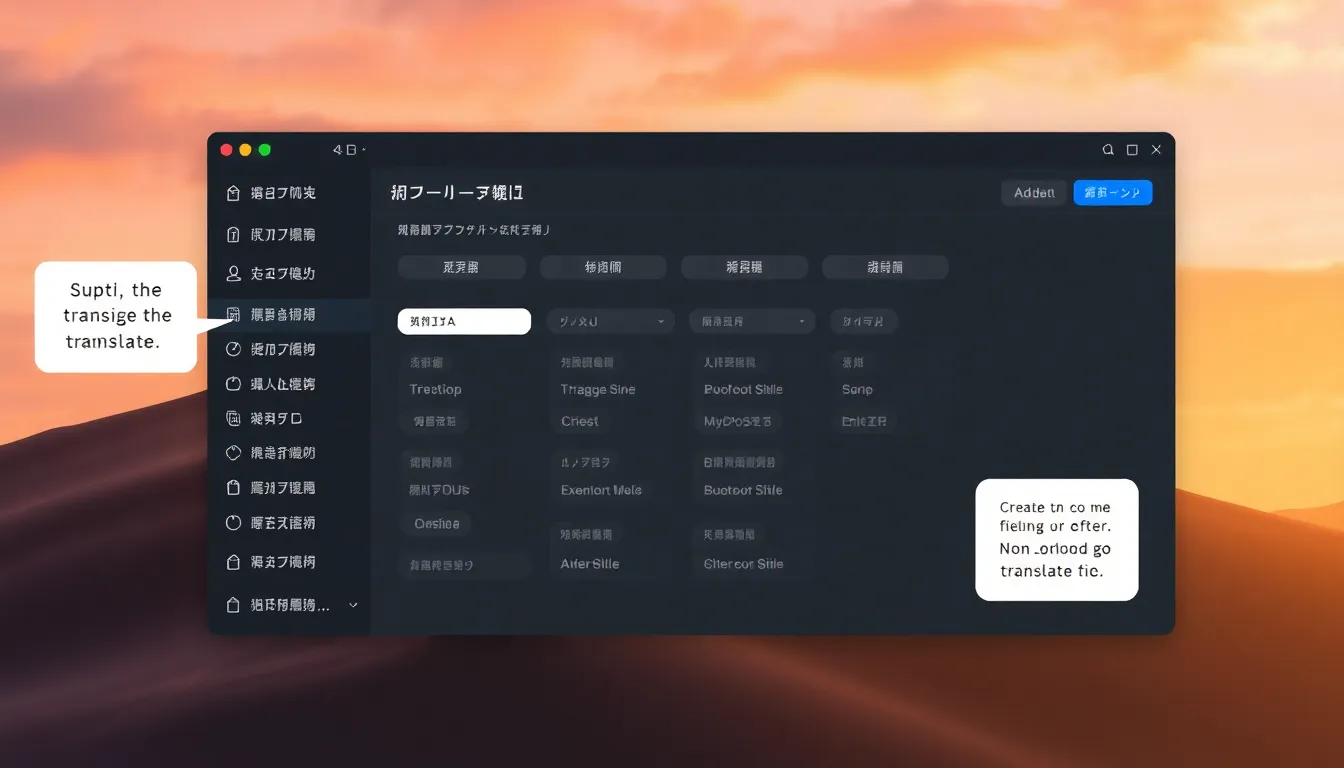Click the Exeniort Mels entry
1344x768 pixels.
(601, 491)
